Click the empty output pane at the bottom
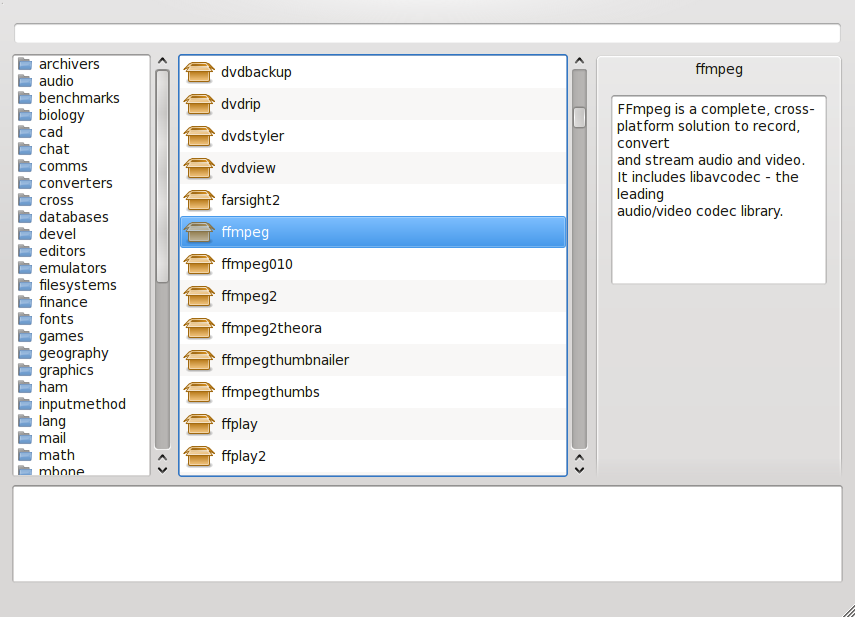The image size is (855, 617). point(428,534)
